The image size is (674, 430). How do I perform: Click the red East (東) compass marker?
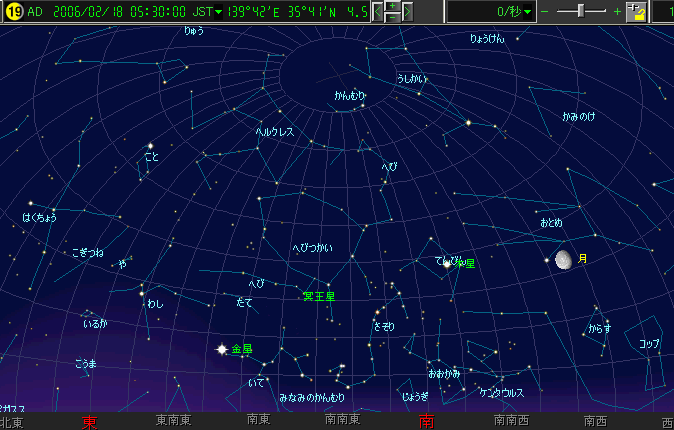(x=90, y=421)
